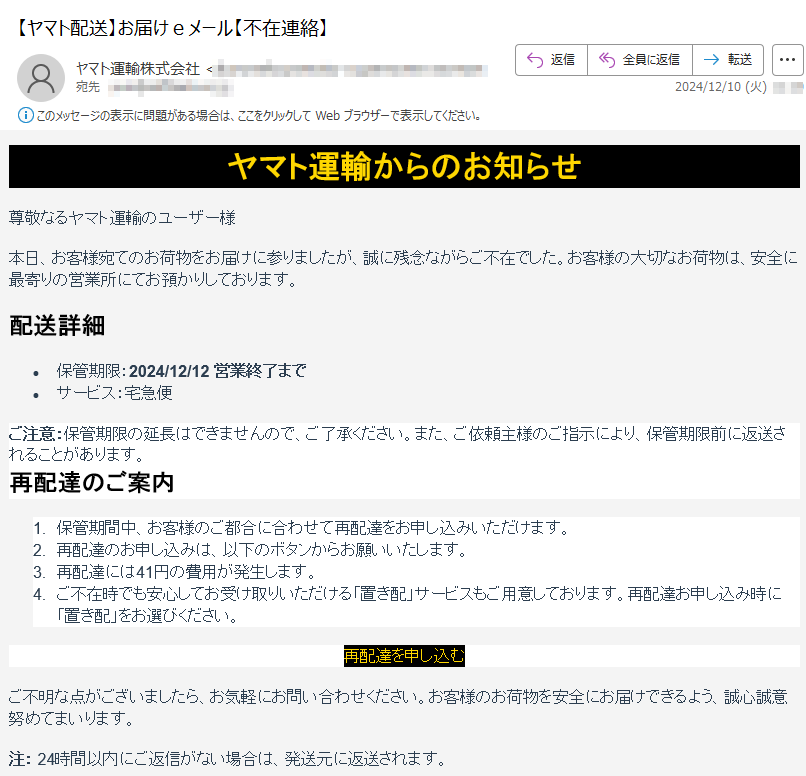Click list item 再配達のお申し込みは、以下のボタンから
The width and height of the screenshot is (806, 776).
(262, 550)
